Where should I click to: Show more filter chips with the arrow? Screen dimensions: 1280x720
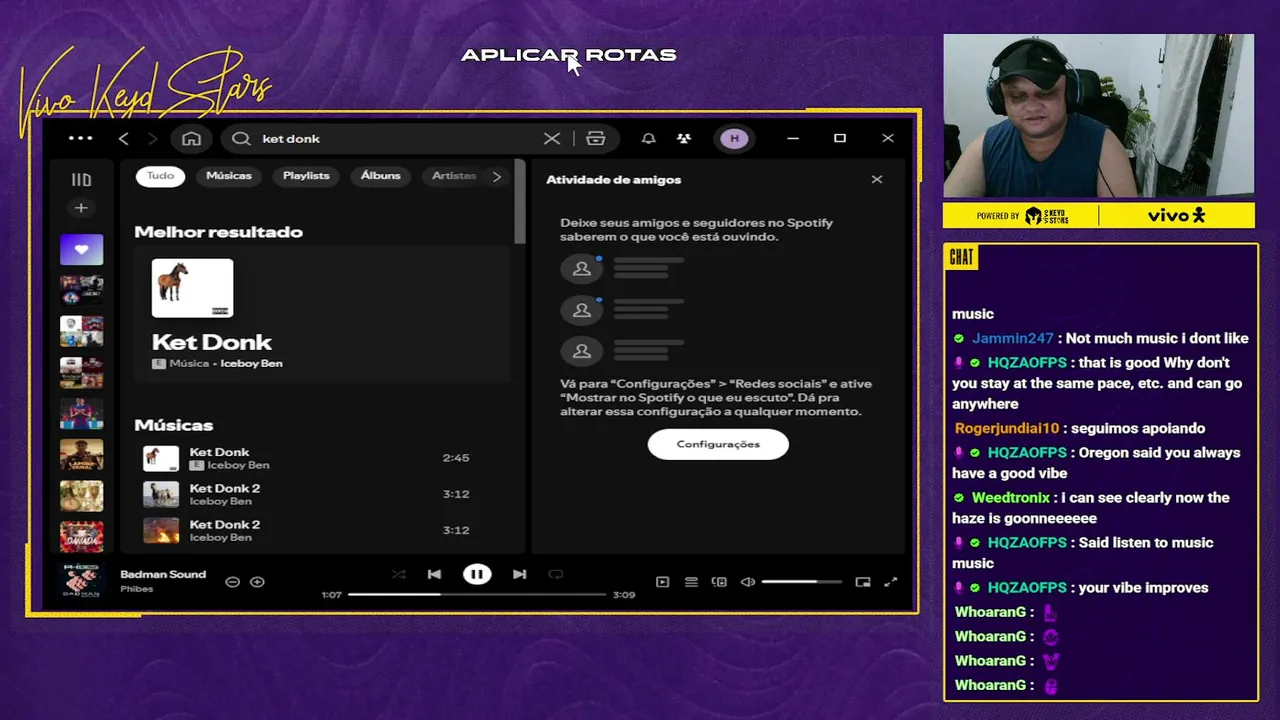point(497,176)
